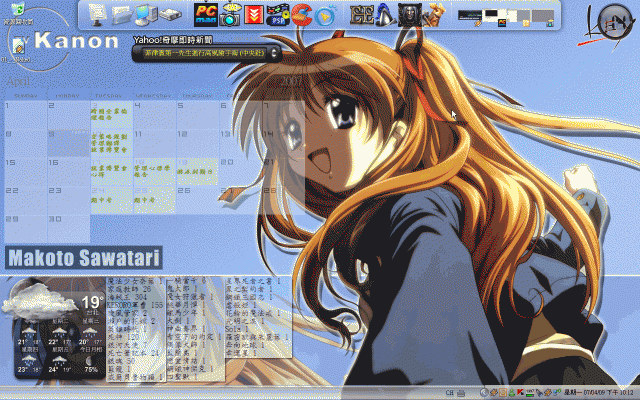Click the "海賊王 304" list entry
640x400 pixels.
[x=127, y=297]
